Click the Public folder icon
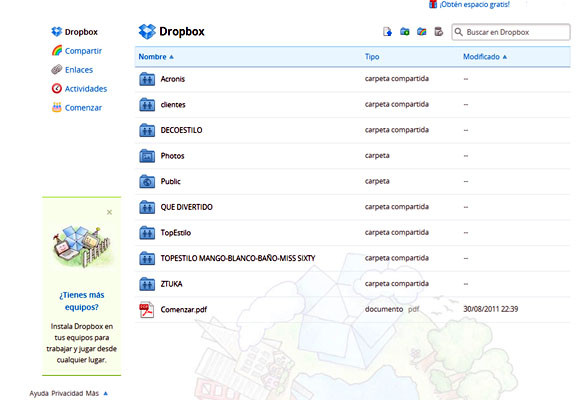Viewport: 580px width, 400px height. [x=147, y=181]
